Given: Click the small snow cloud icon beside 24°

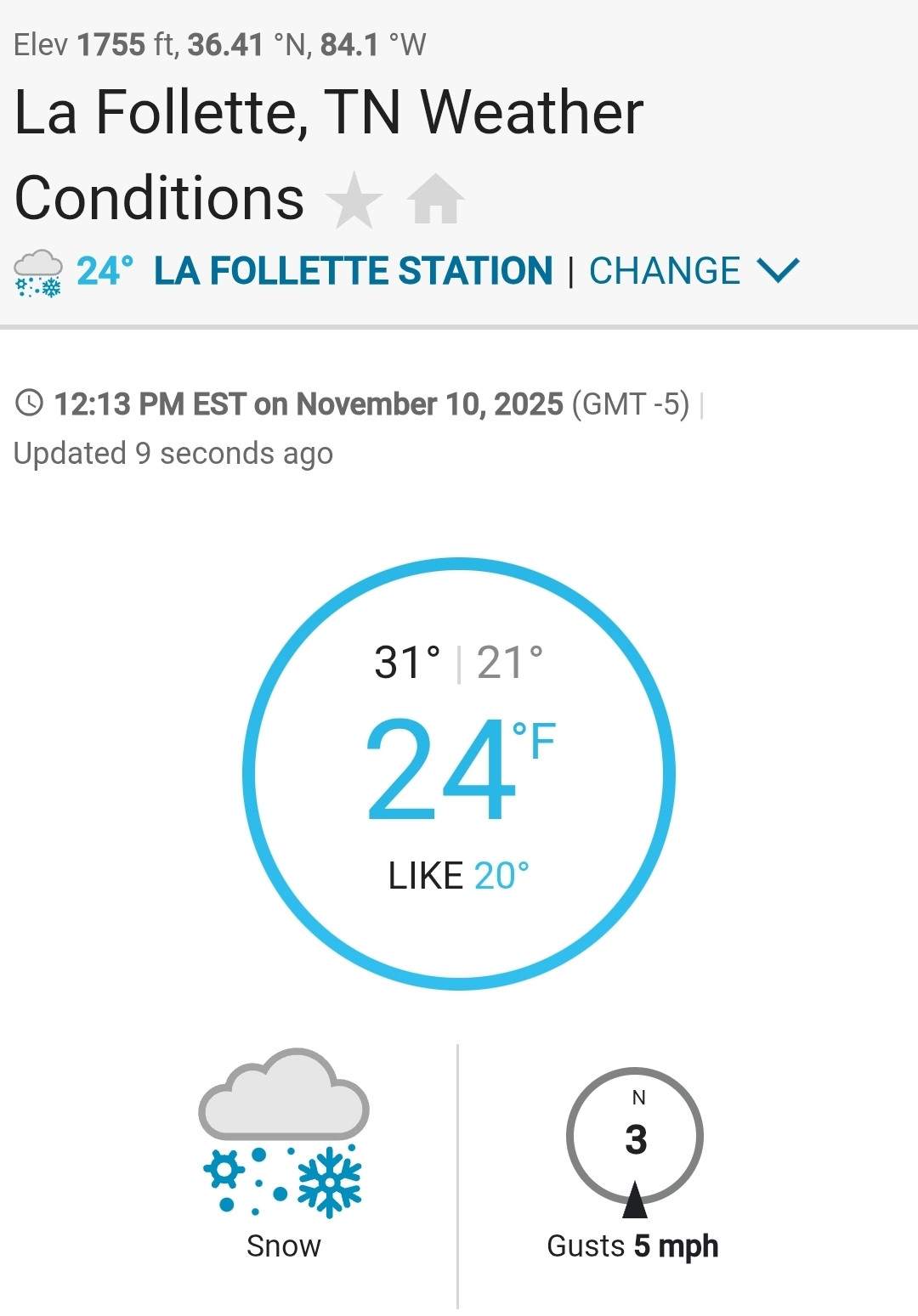Looking at the screenshot, I should [38, 274].
